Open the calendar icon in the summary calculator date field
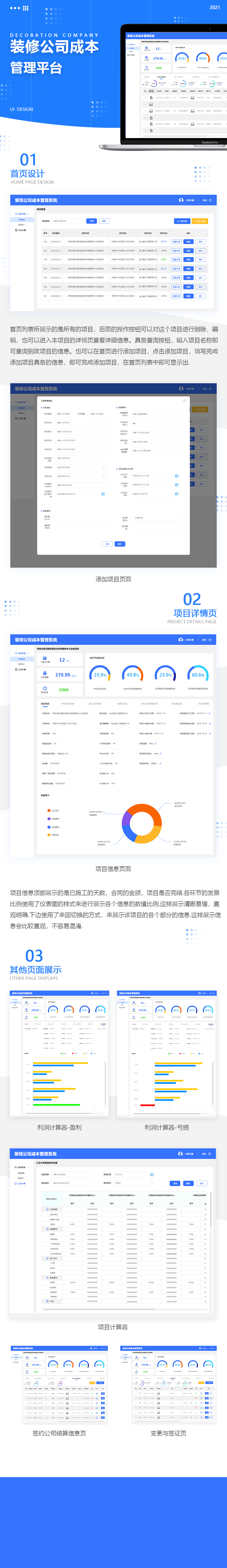Screen dimensions: 227x1568 [x=151, y=1174]
